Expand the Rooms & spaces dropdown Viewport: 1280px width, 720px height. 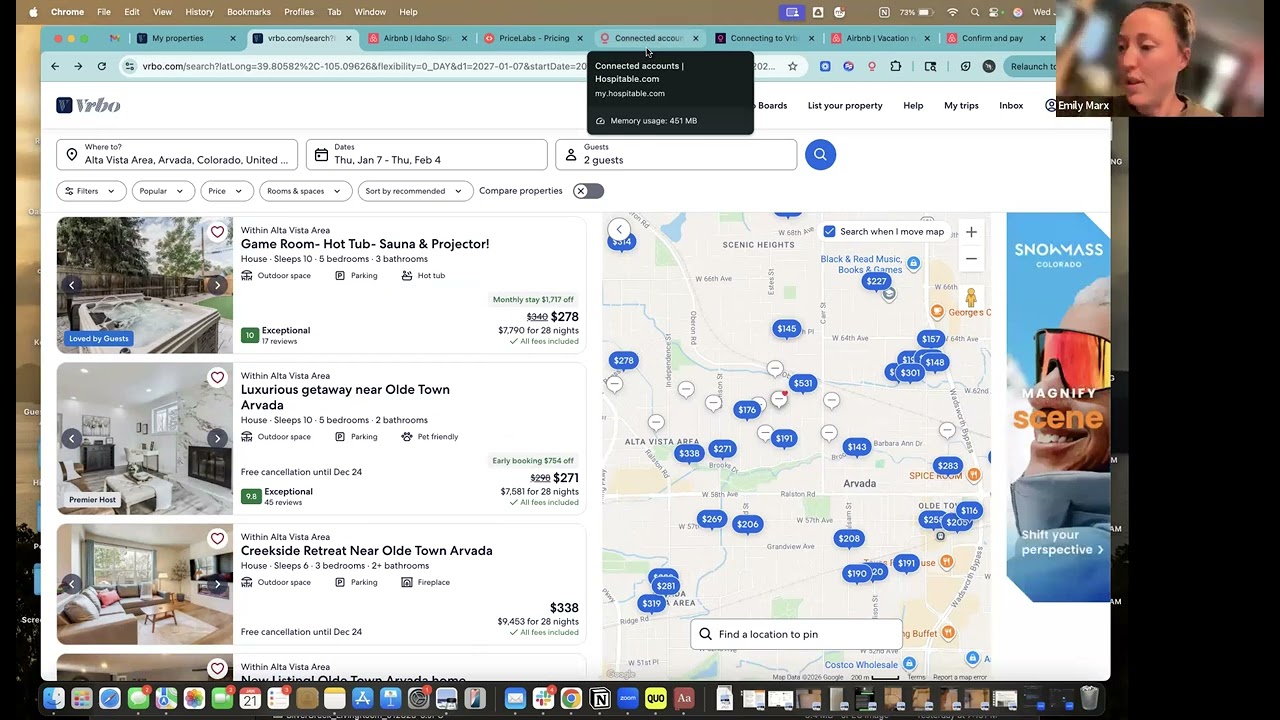click(305, 191)
